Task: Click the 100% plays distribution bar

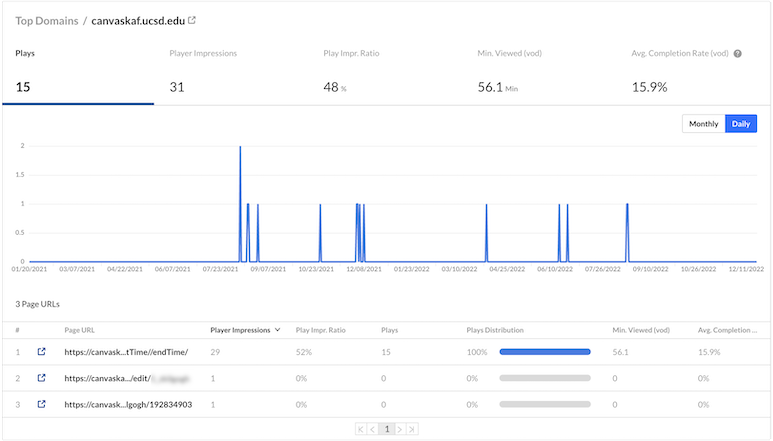Action: (x=545, y=352)
